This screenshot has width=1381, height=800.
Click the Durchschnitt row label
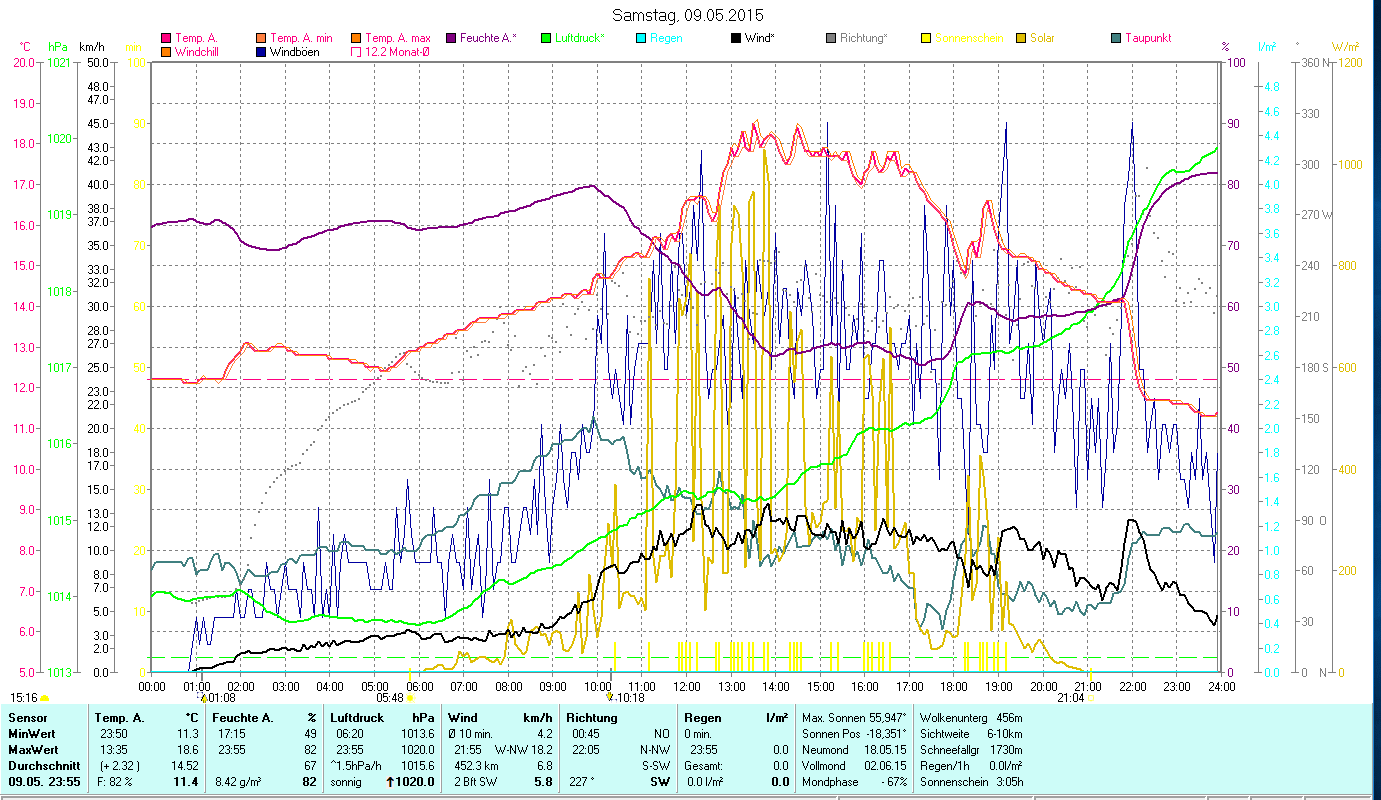tap(43, 765)
